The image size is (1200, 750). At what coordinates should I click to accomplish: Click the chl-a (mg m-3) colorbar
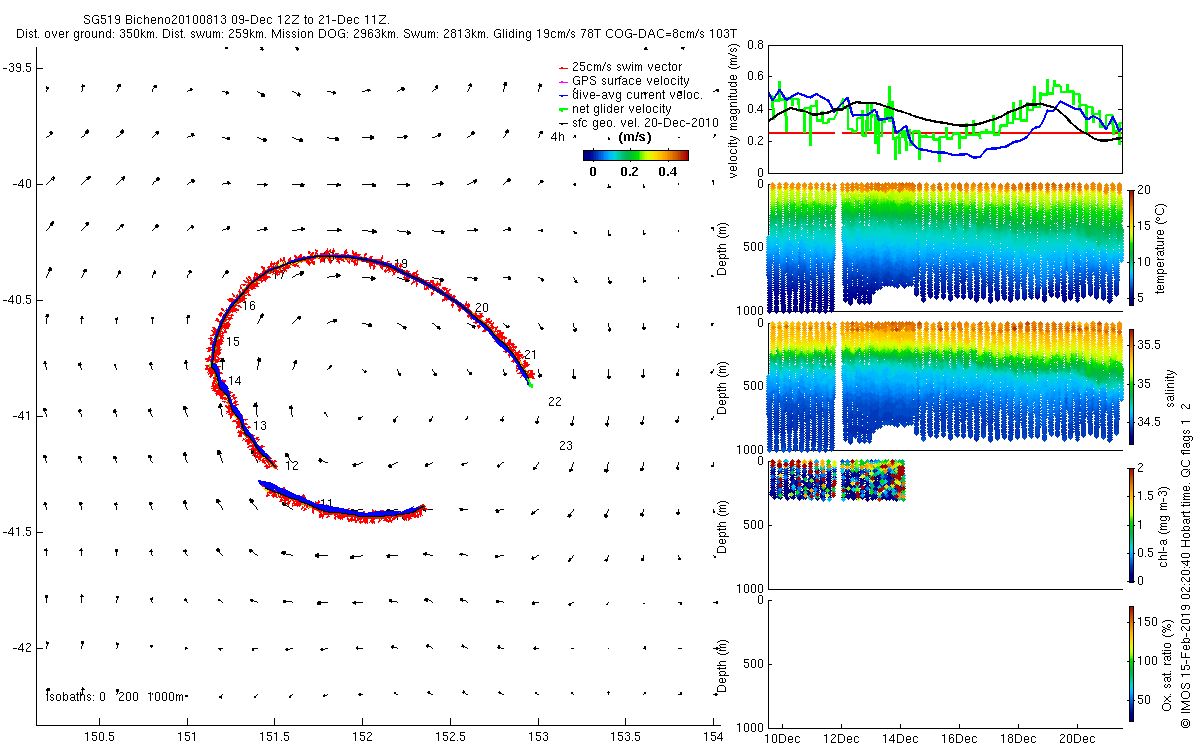point(1131,523)
